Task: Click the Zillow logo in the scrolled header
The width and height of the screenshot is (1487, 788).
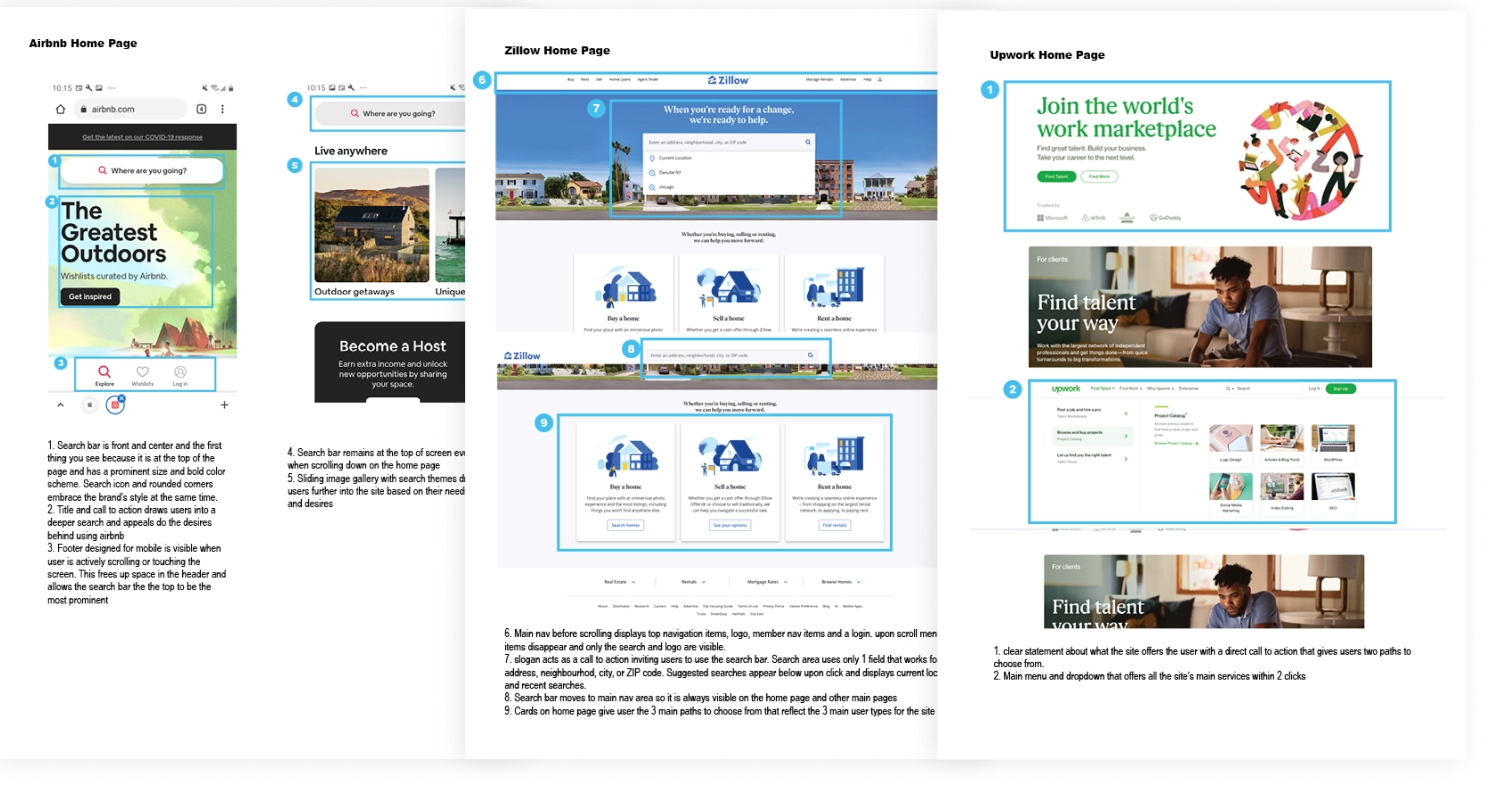Action: [x=521, y=355]
